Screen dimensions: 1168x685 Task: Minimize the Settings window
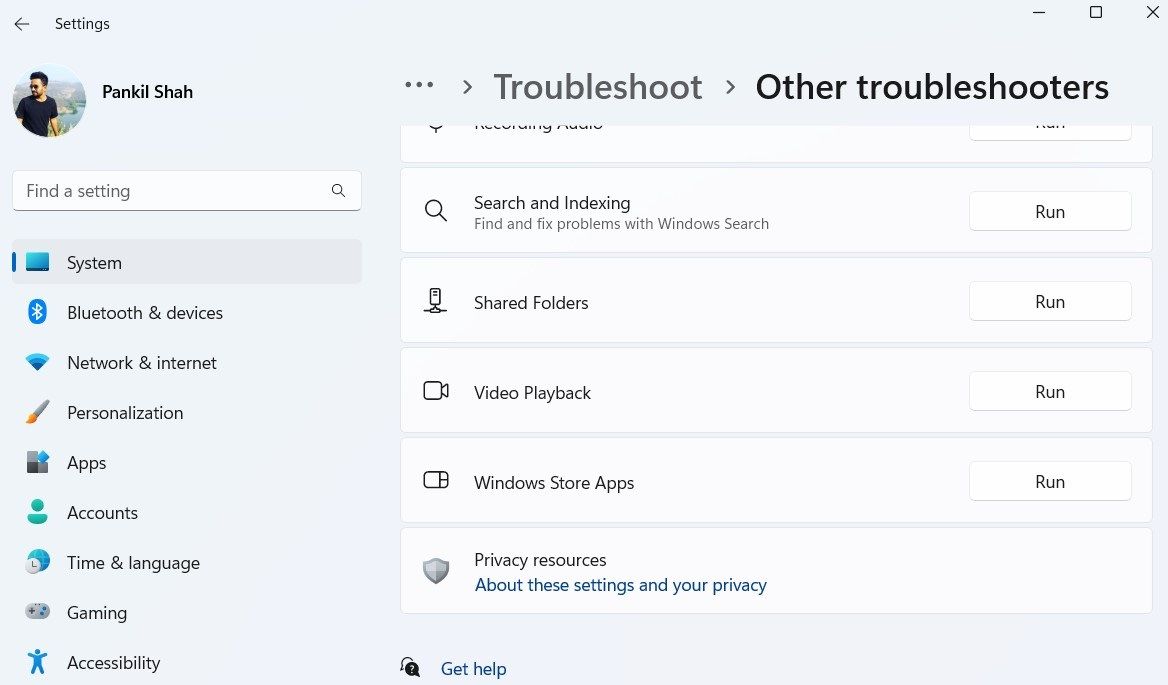[1038, 13]
